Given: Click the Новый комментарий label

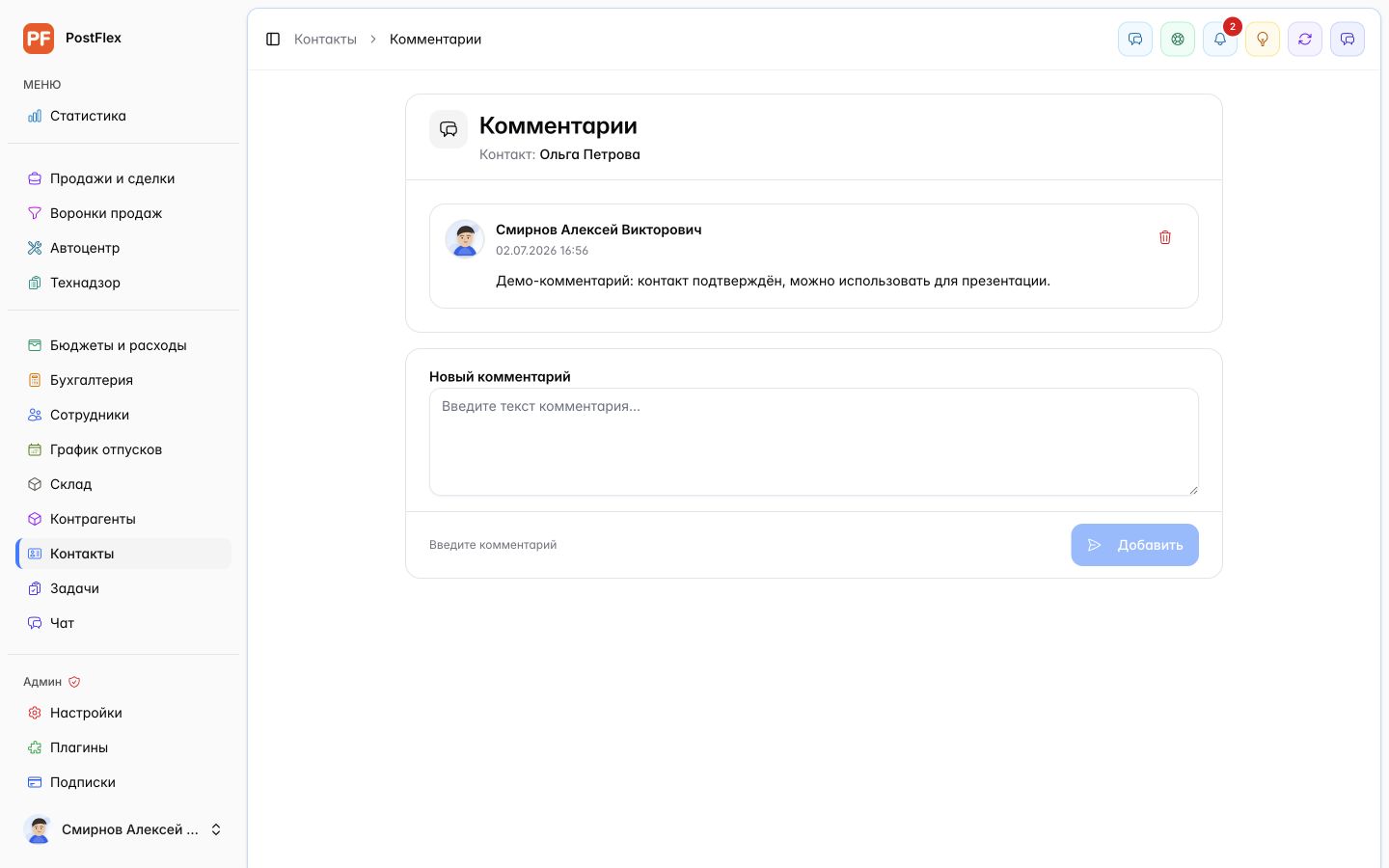Looking at the screenshot, I should point(500,377).
